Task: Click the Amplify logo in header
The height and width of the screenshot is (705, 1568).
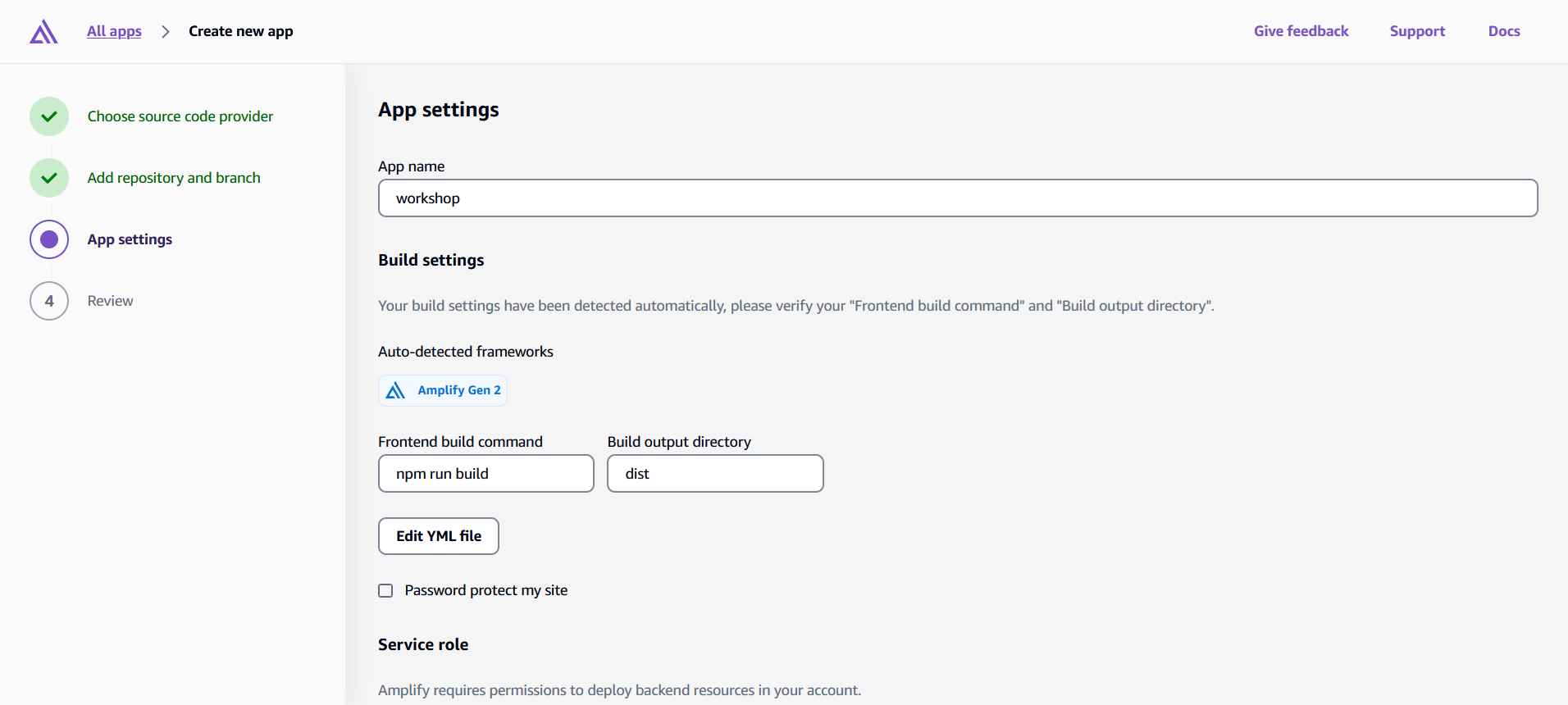Action: tap(43, 31)
